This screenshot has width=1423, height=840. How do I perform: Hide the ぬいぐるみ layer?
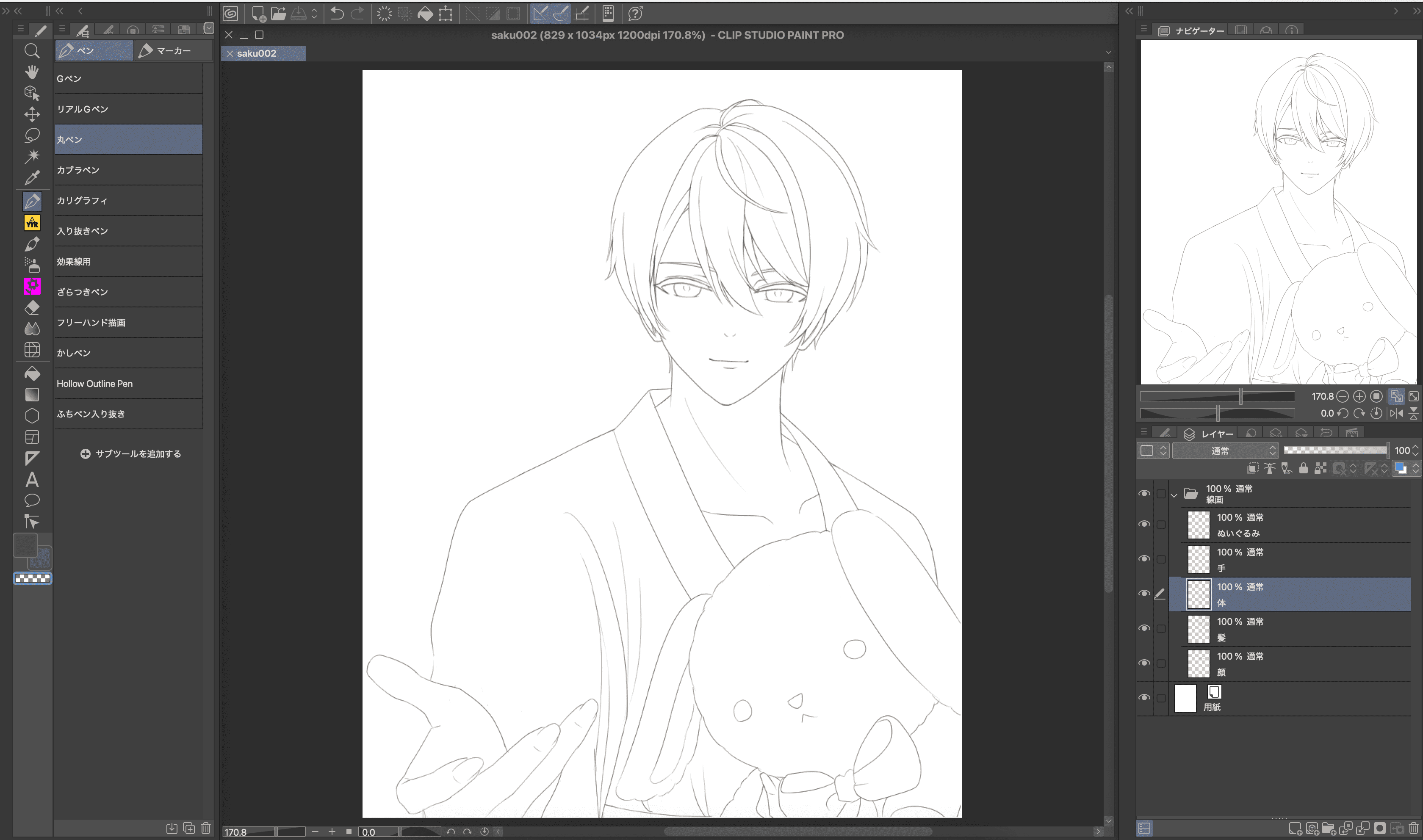click(1144, 524)
